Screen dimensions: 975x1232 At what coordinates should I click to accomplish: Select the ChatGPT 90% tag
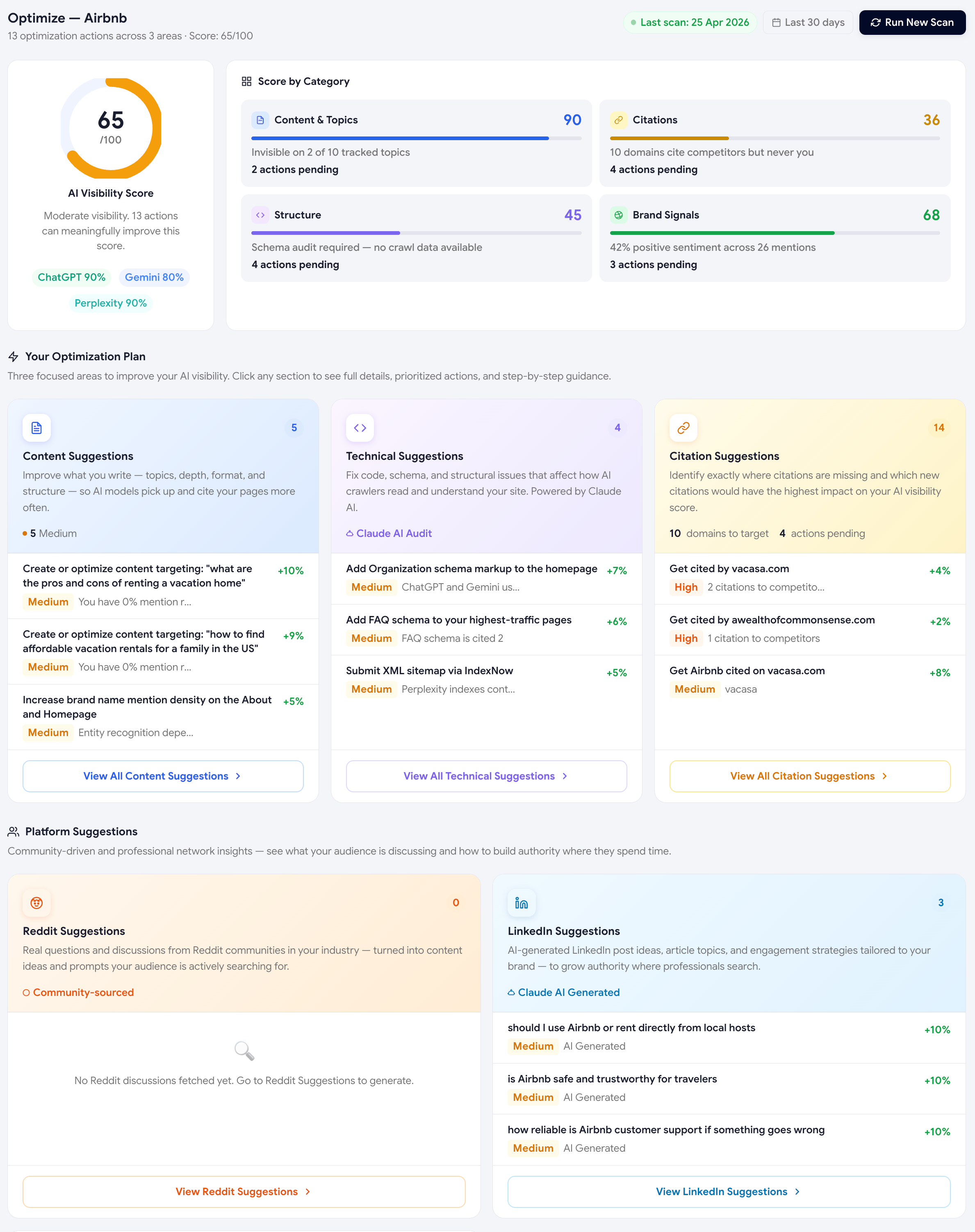(71, 277)
